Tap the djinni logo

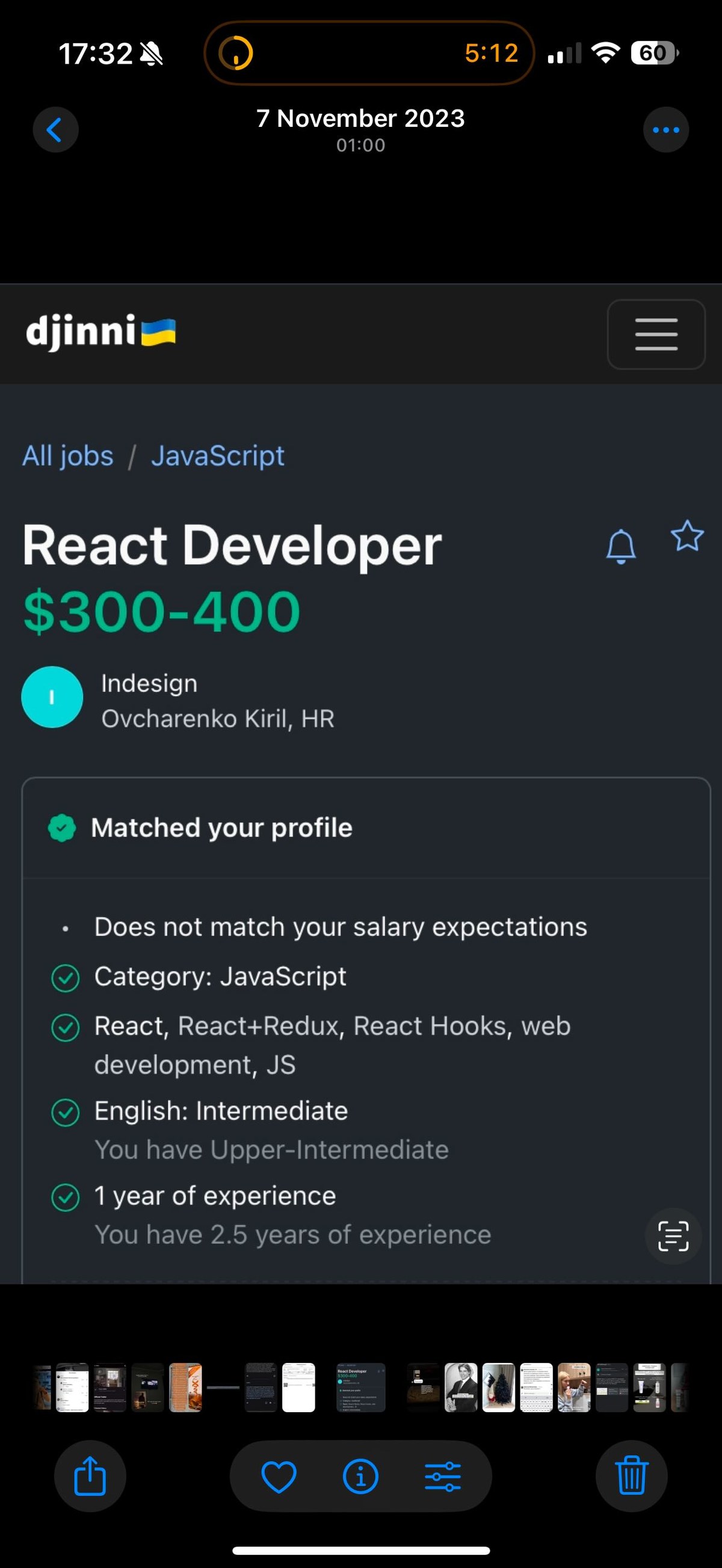(x=101, y=333)
